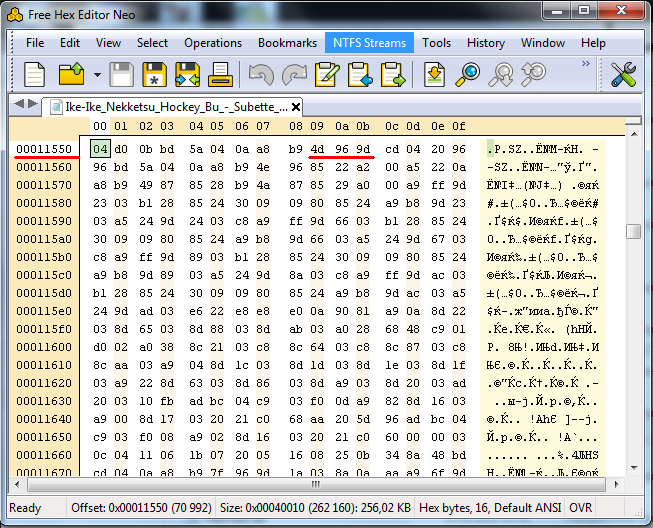
Task: Click the horizontal scrollbar right arrow
Action: coord(616,484)
